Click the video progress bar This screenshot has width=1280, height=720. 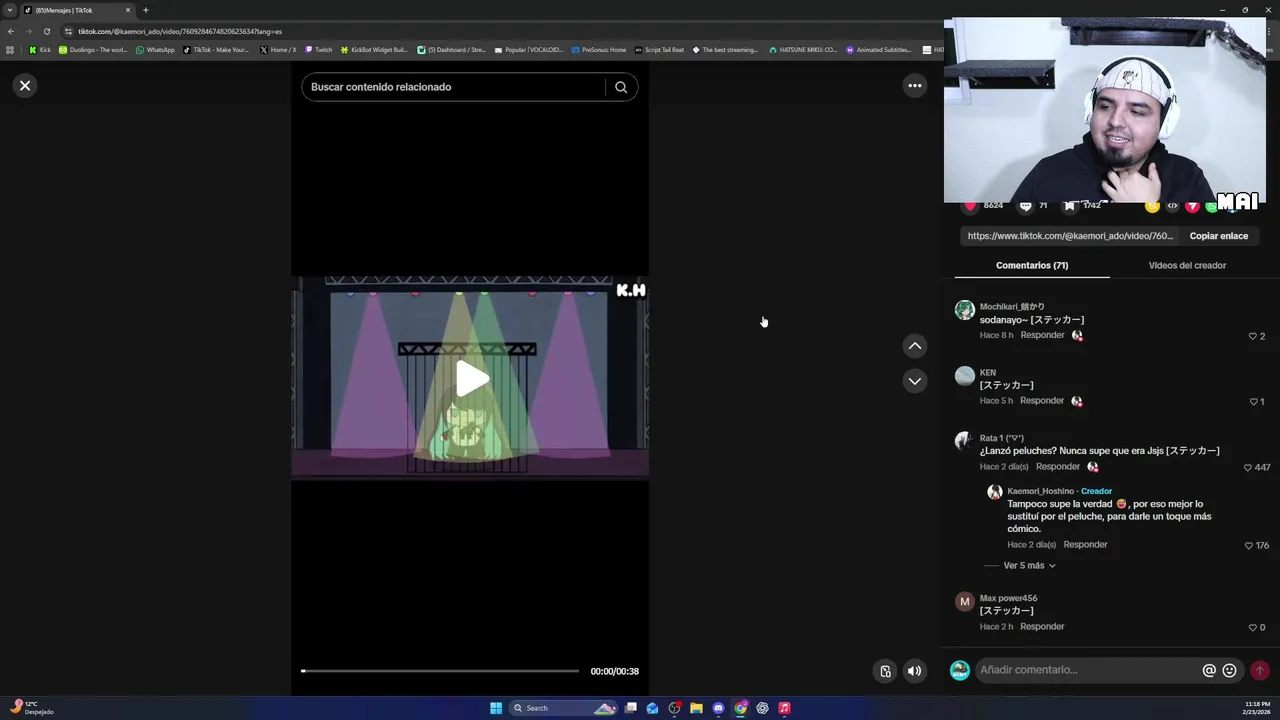pyautogui.click(x=440, y=671)
